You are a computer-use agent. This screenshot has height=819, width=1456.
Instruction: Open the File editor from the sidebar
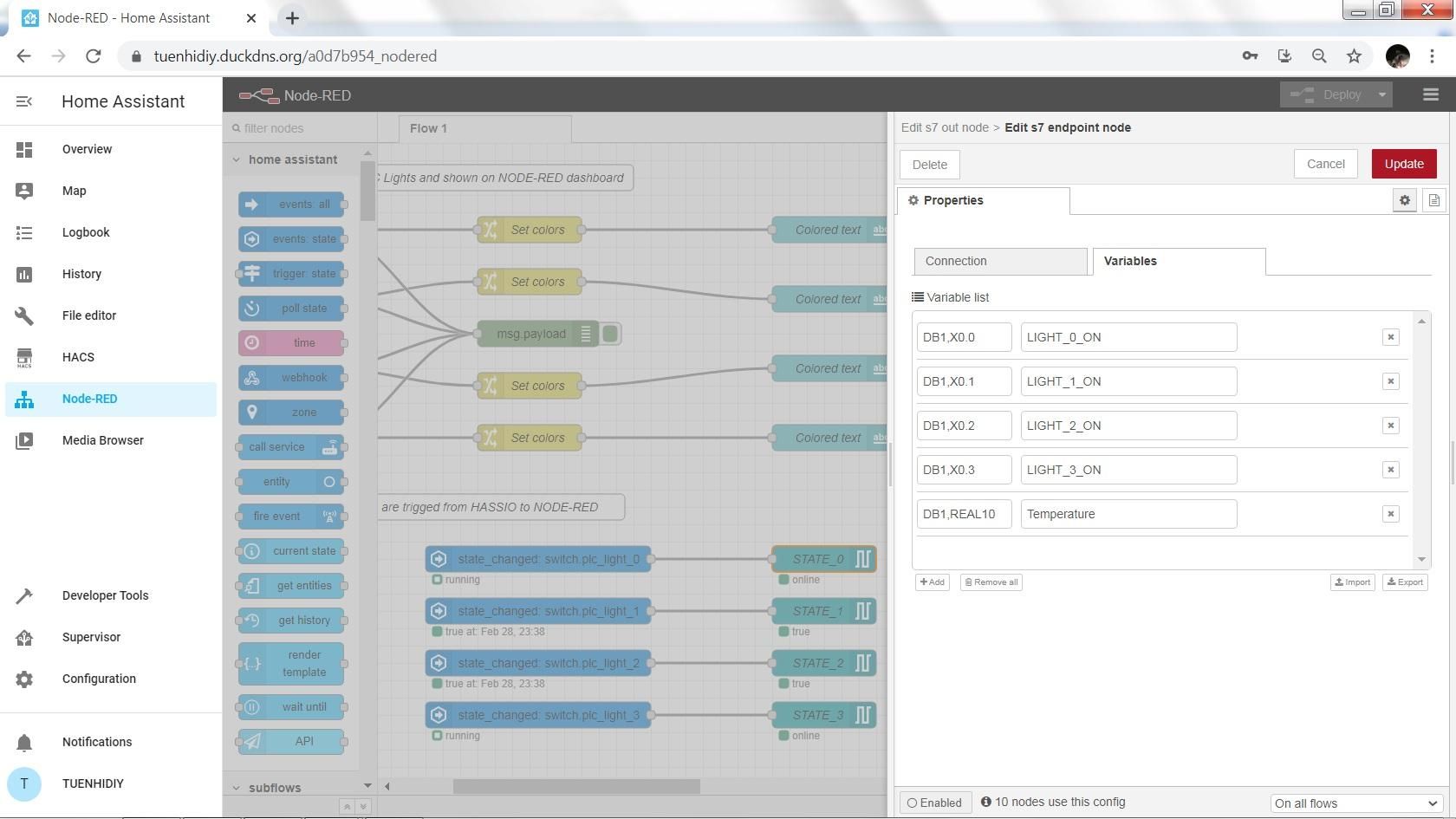(x=88, y=315)
